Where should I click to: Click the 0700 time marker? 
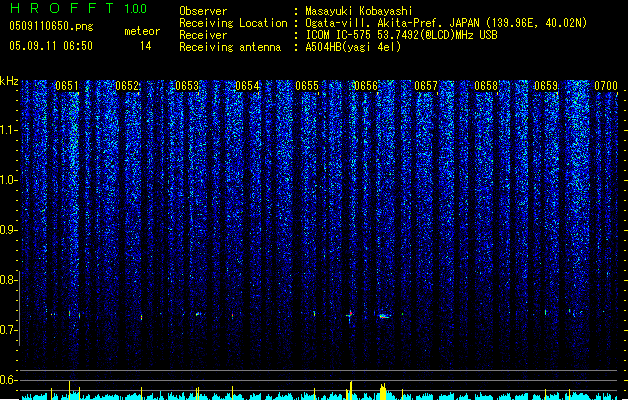click(606, 86)
